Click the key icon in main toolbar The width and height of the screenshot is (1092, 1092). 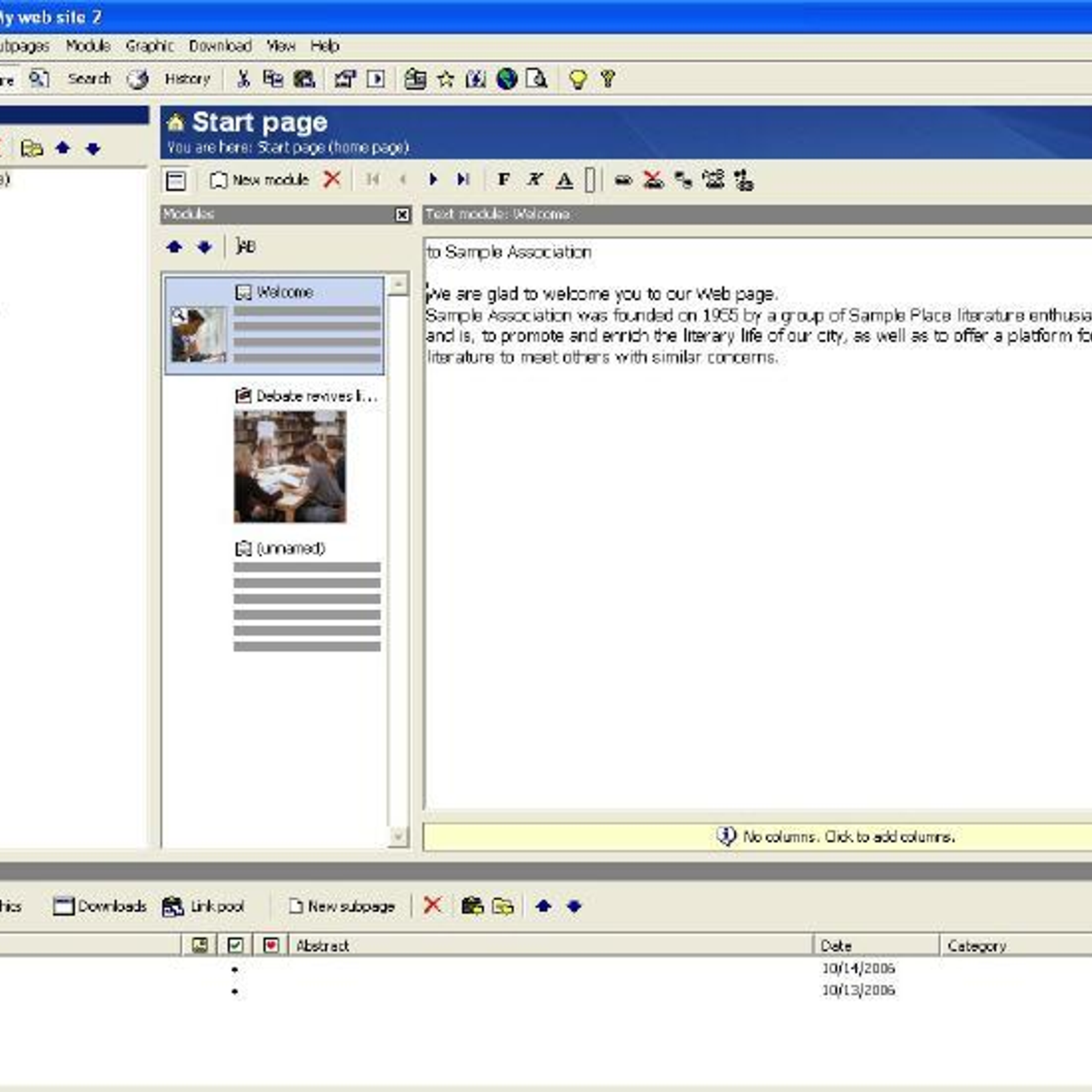click(607, 79)
